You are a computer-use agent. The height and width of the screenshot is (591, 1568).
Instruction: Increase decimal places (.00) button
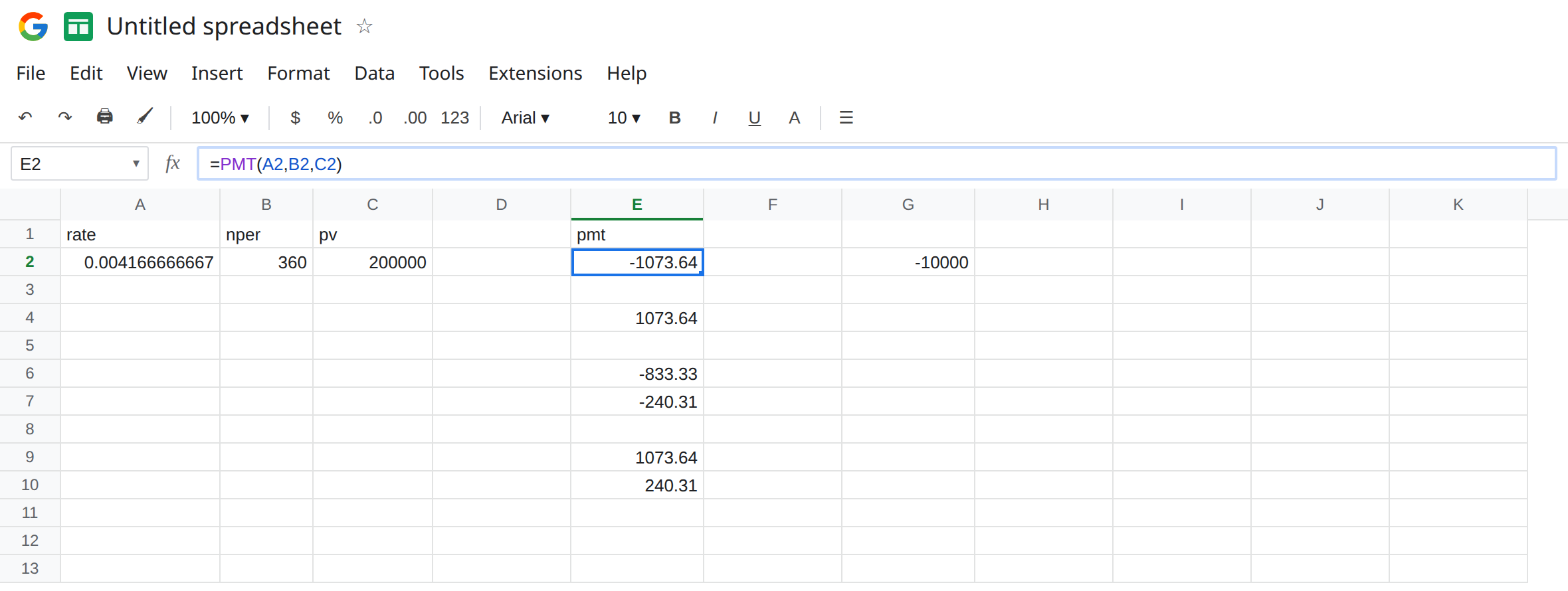click(415, 118)
